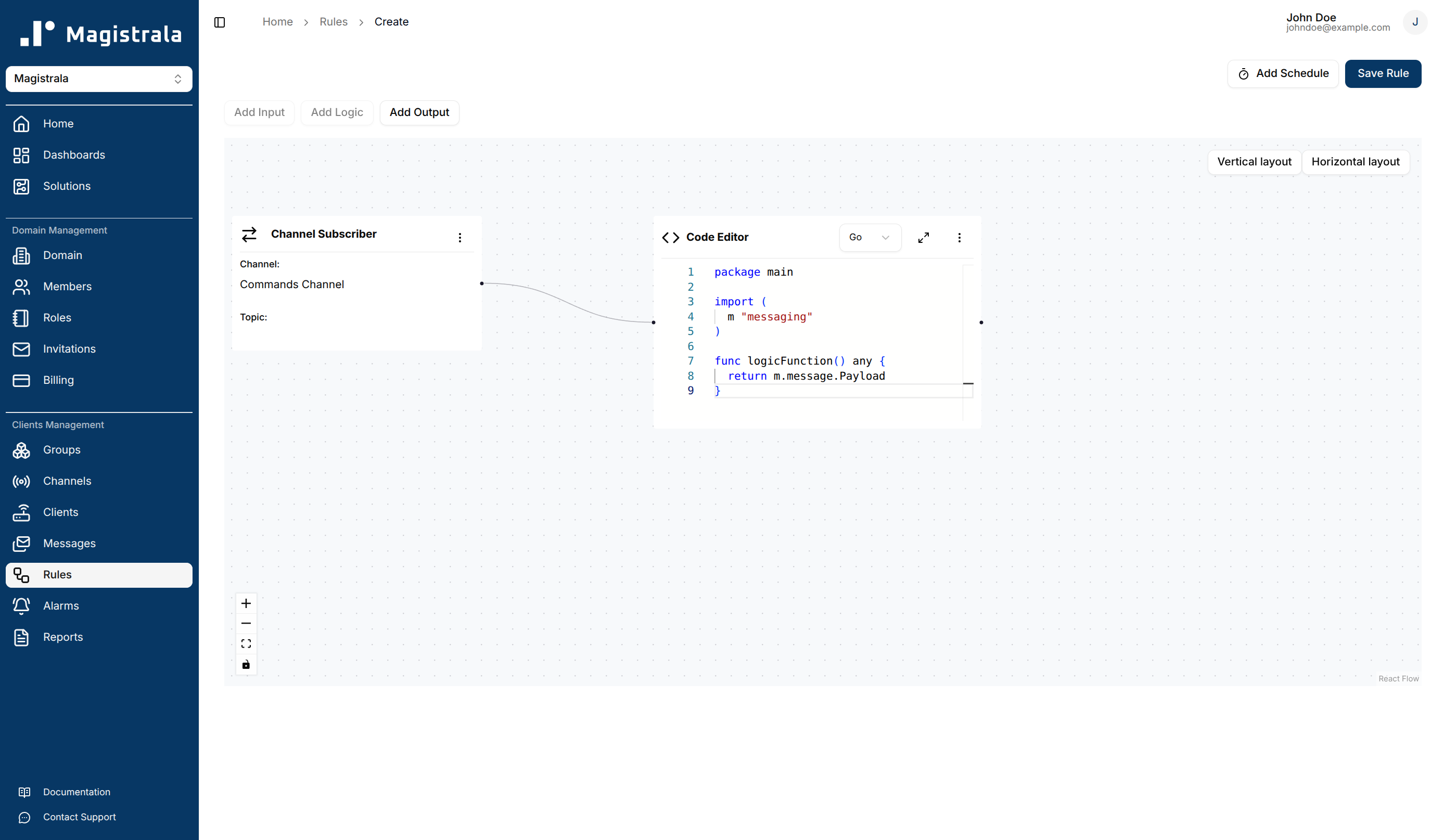Click the React Flow attribution link

[x=1398, y=679]
